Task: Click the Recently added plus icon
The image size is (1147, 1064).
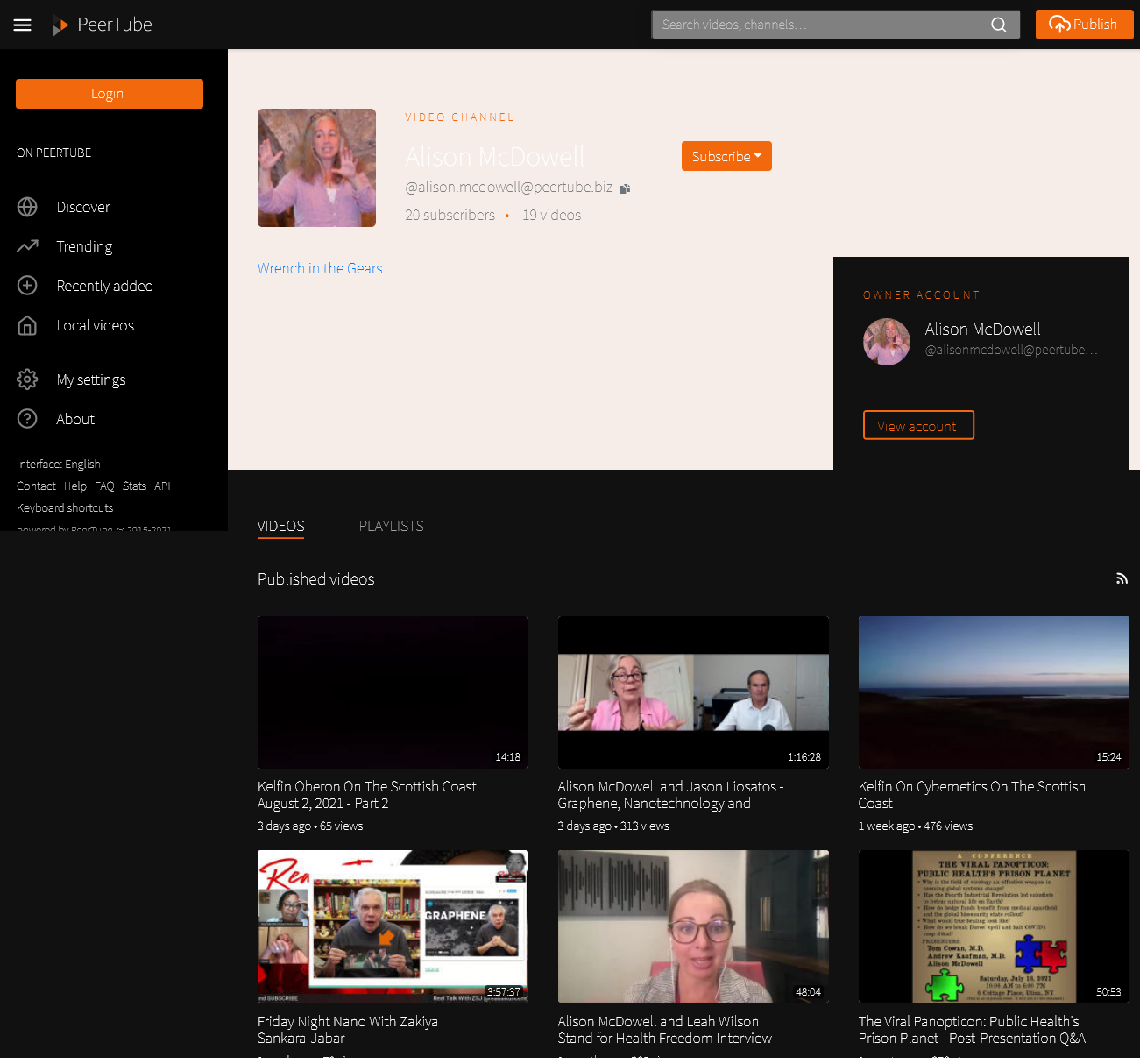Action: click(27, 286)
